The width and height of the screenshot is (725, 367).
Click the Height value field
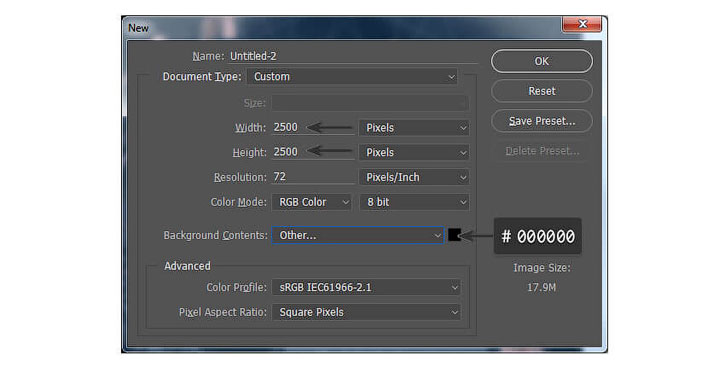(313, 152)
